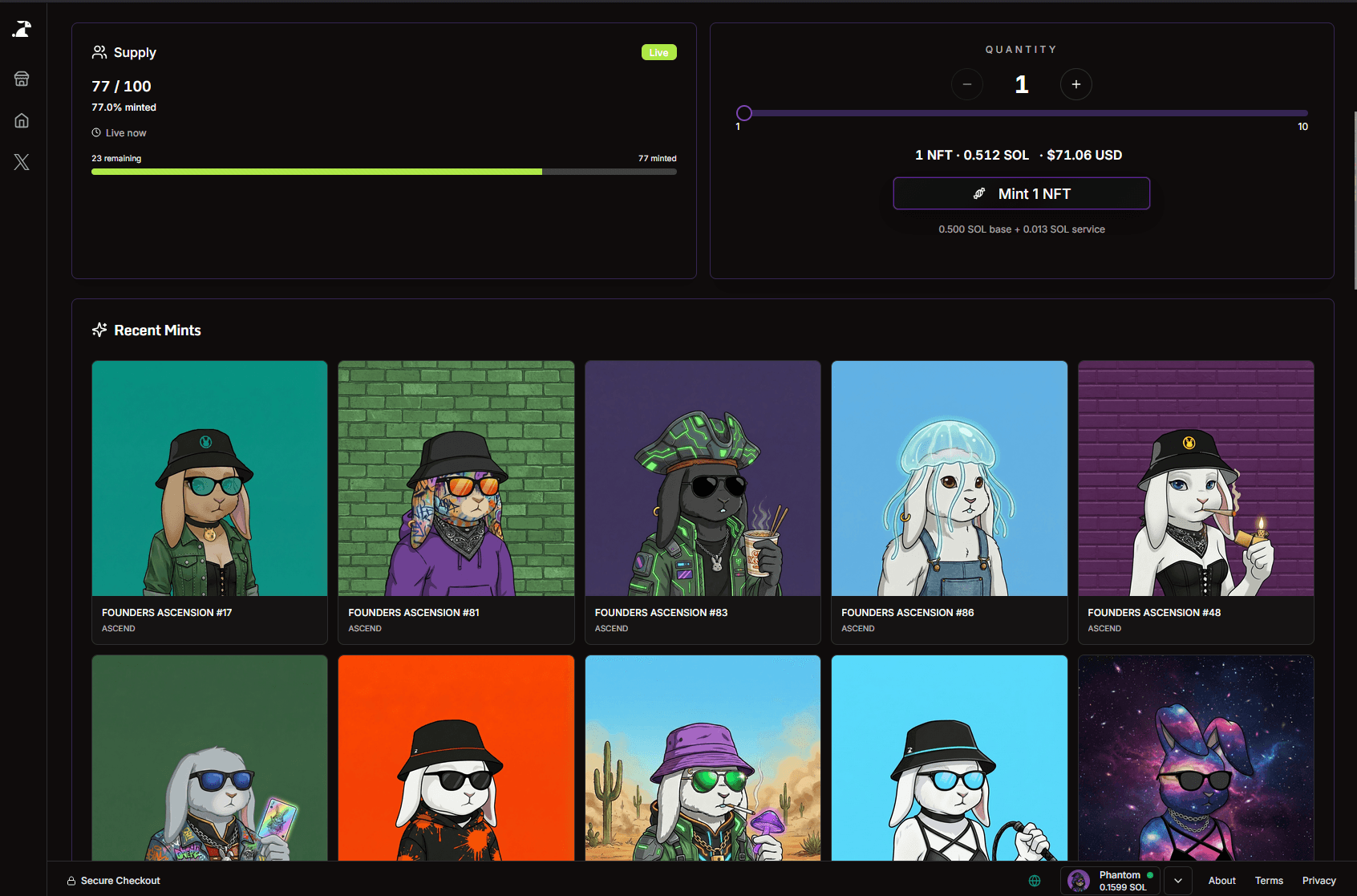Open the marketplace store icon in the sidebar
Viewport: 1357px width, 896px height.
pos(22,79)
